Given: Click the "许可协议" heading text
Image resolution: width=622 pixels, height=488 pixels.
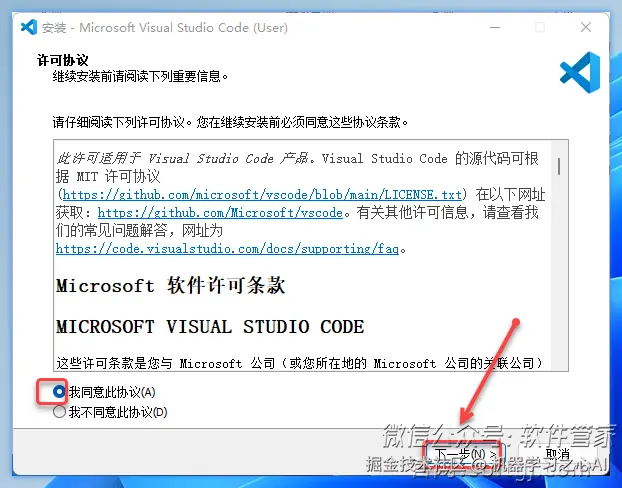Looking at the screenshot, I should coord(62,60).
